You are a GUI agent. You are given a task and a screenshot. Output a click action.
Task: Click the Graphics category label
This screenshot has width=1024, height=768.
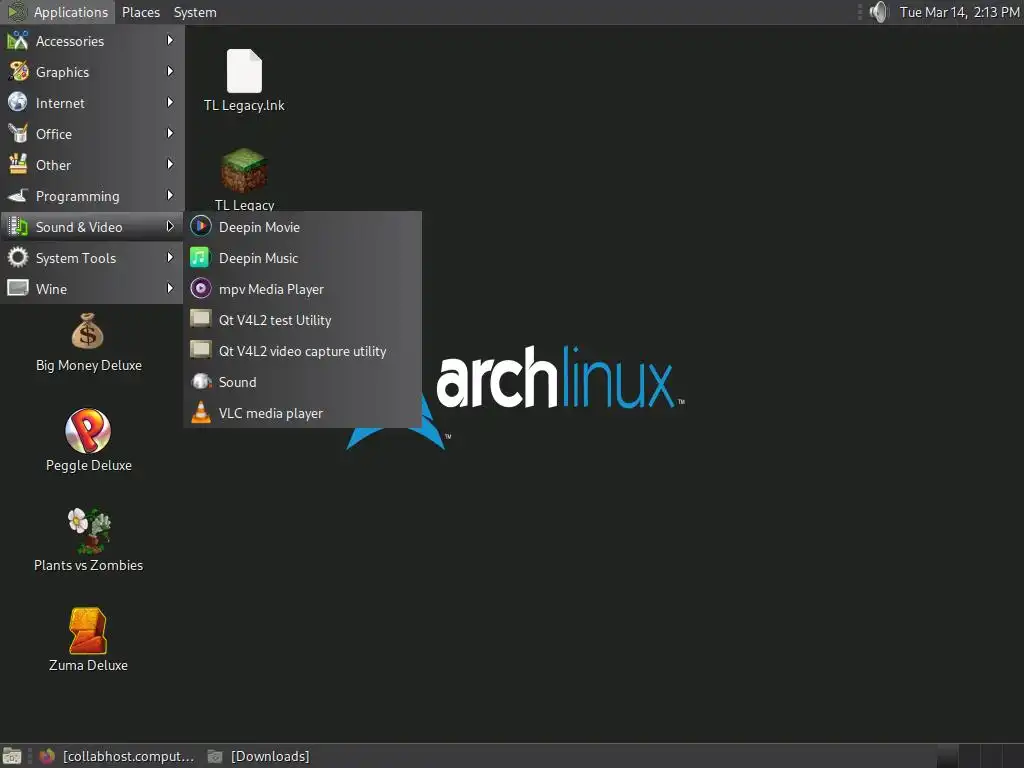tap(63, 72)
